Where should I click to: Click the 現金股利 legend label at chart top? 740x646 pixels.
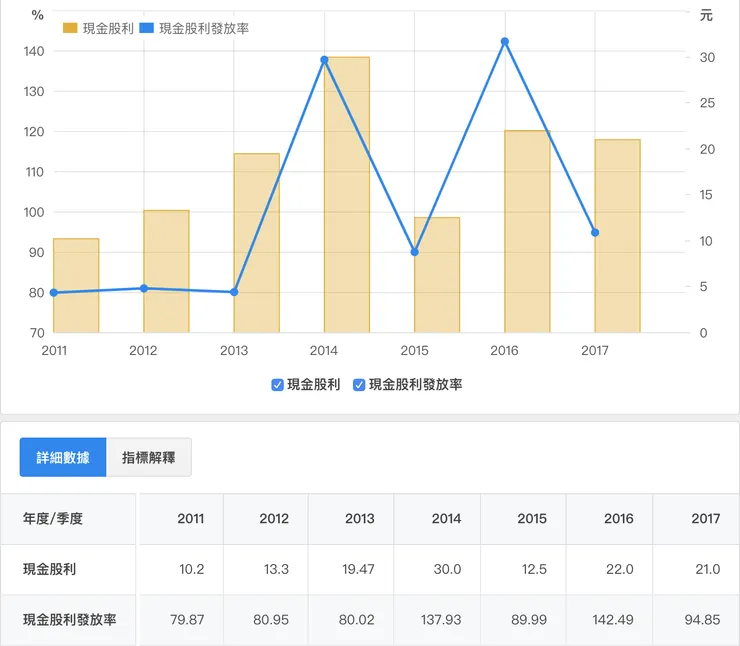[109, 28]
